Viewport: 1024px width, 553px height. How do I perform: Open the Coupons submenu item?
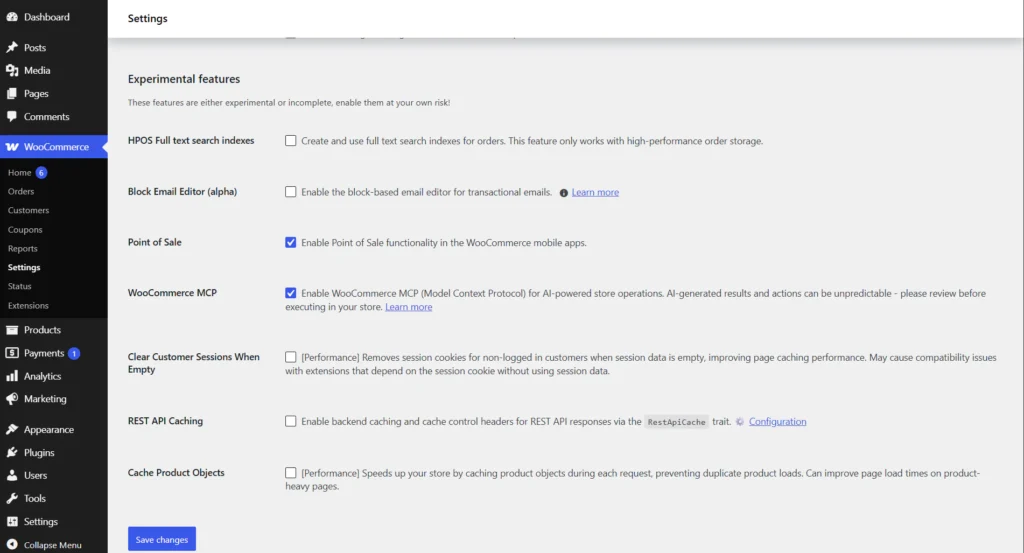pyautogui.click(x=25, y=230)
